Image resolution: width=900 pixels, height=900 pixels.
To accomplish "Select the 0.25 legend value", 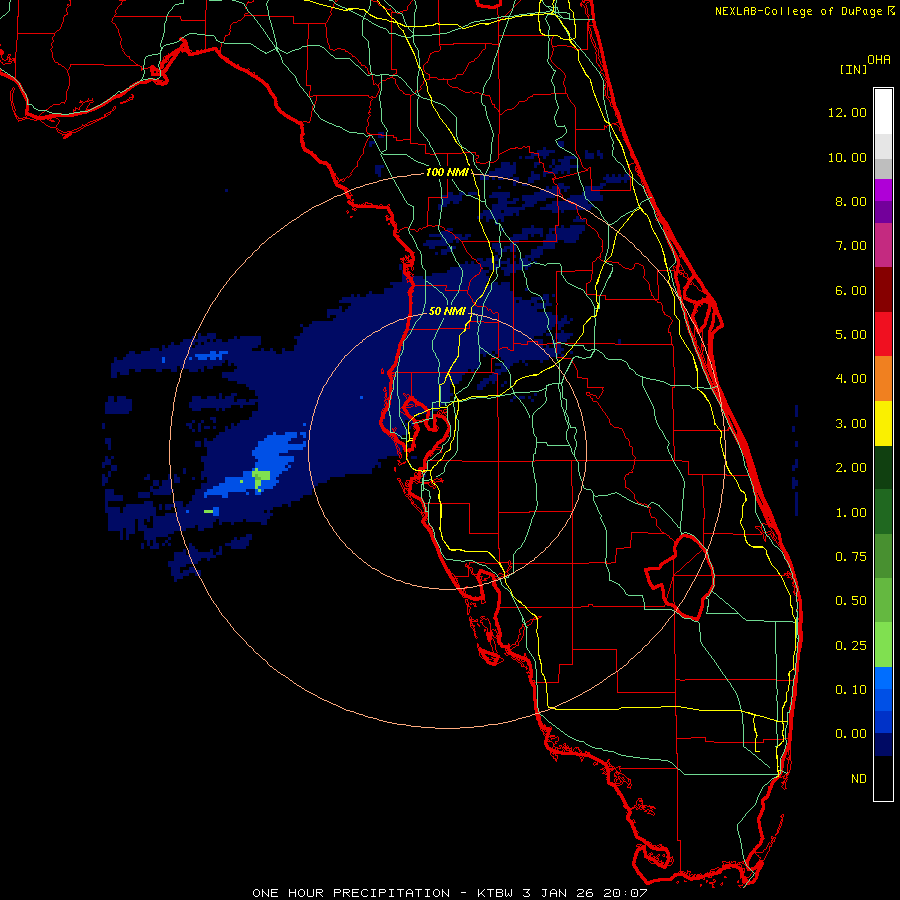I will point(850,646).
